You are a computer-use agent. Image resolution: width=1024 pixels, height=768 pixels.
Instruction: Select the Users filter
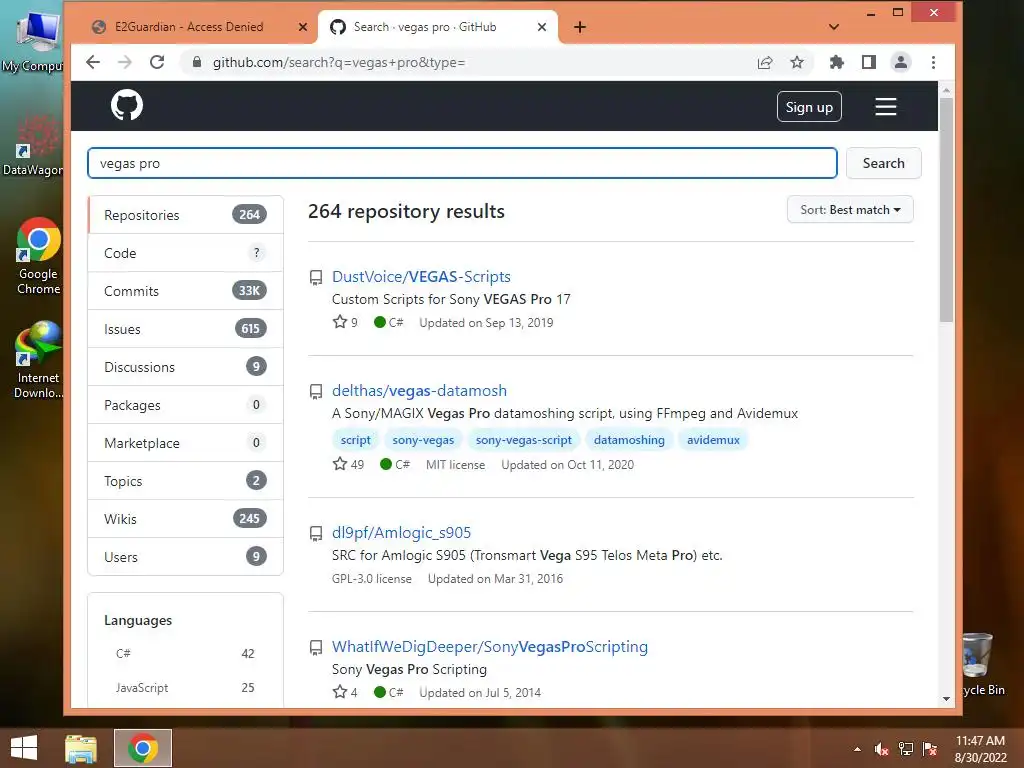pyautogui.click(x=185, y=556)
